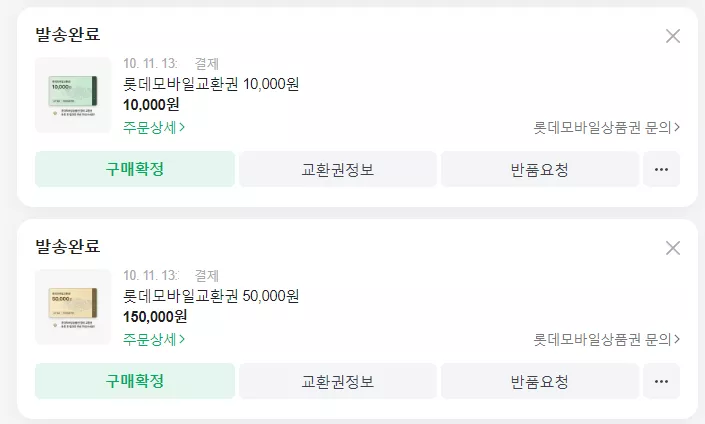
Task: Open more options for the 10,000원 voucher order
Action: pos(661,169)
